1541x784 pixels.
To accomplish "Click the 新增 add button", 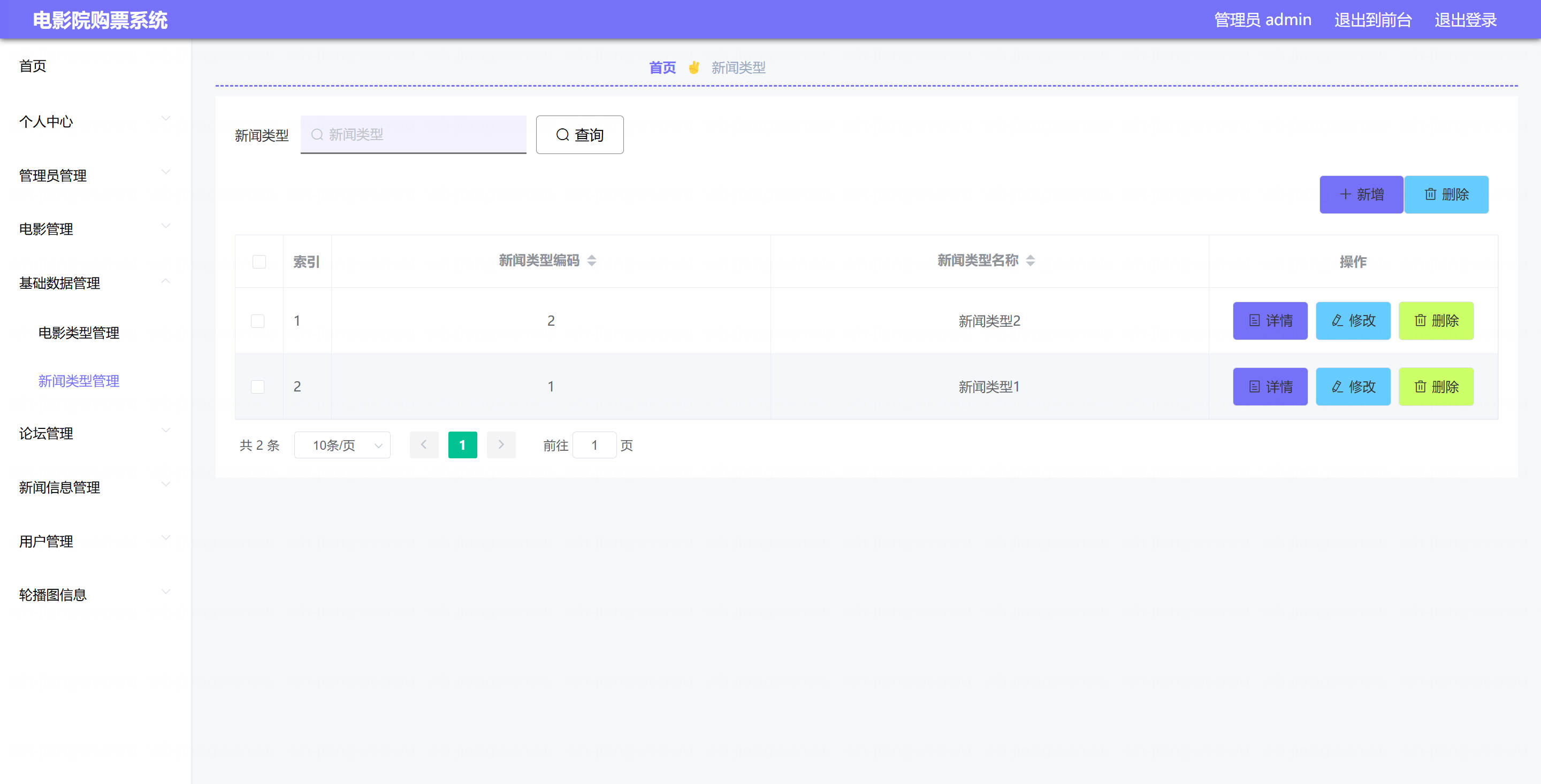I will (x=1361, y=194).
